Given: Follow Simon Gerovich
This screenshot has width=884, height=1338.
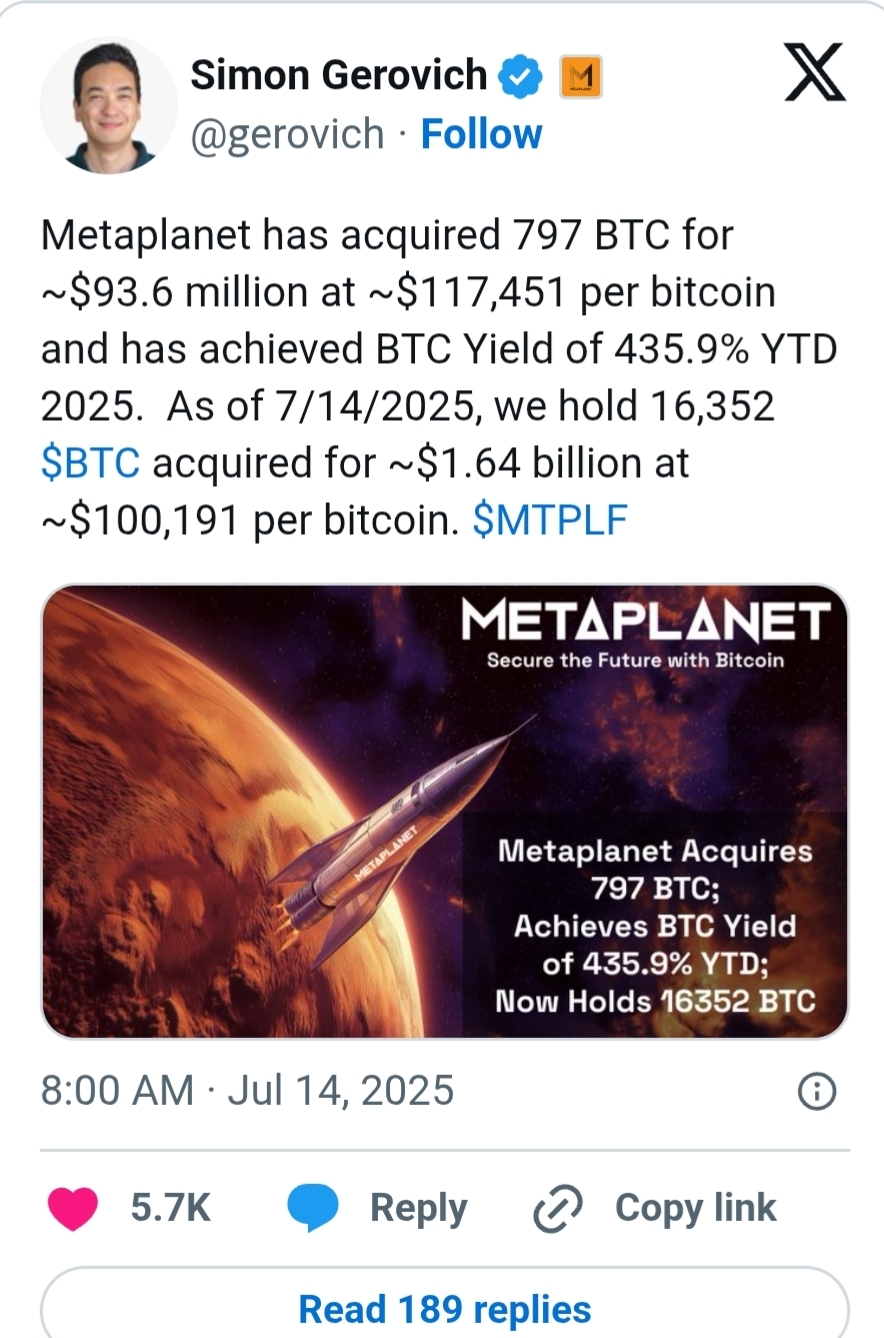Looking at the screenshot, I should click(x=481, y=134).
